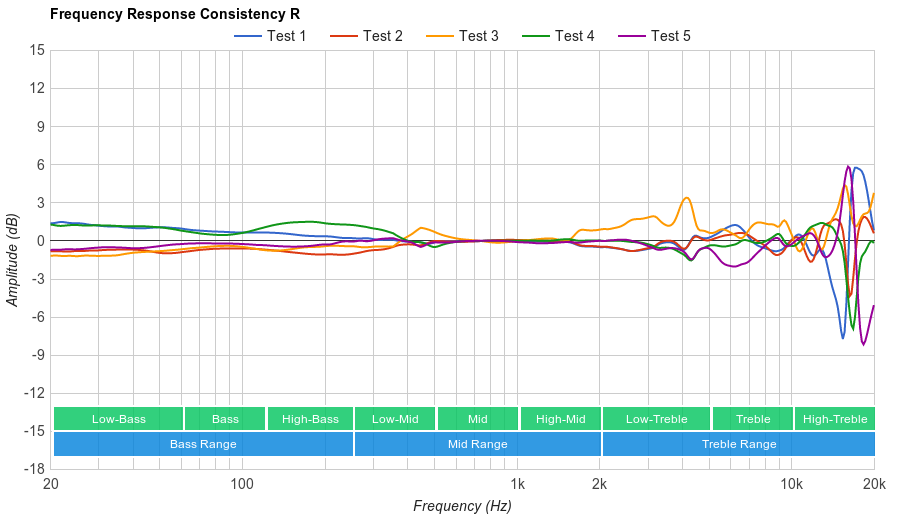Select the High-Treble band
The height and width of the screenshot is (520, 900).
click(835, 419)
